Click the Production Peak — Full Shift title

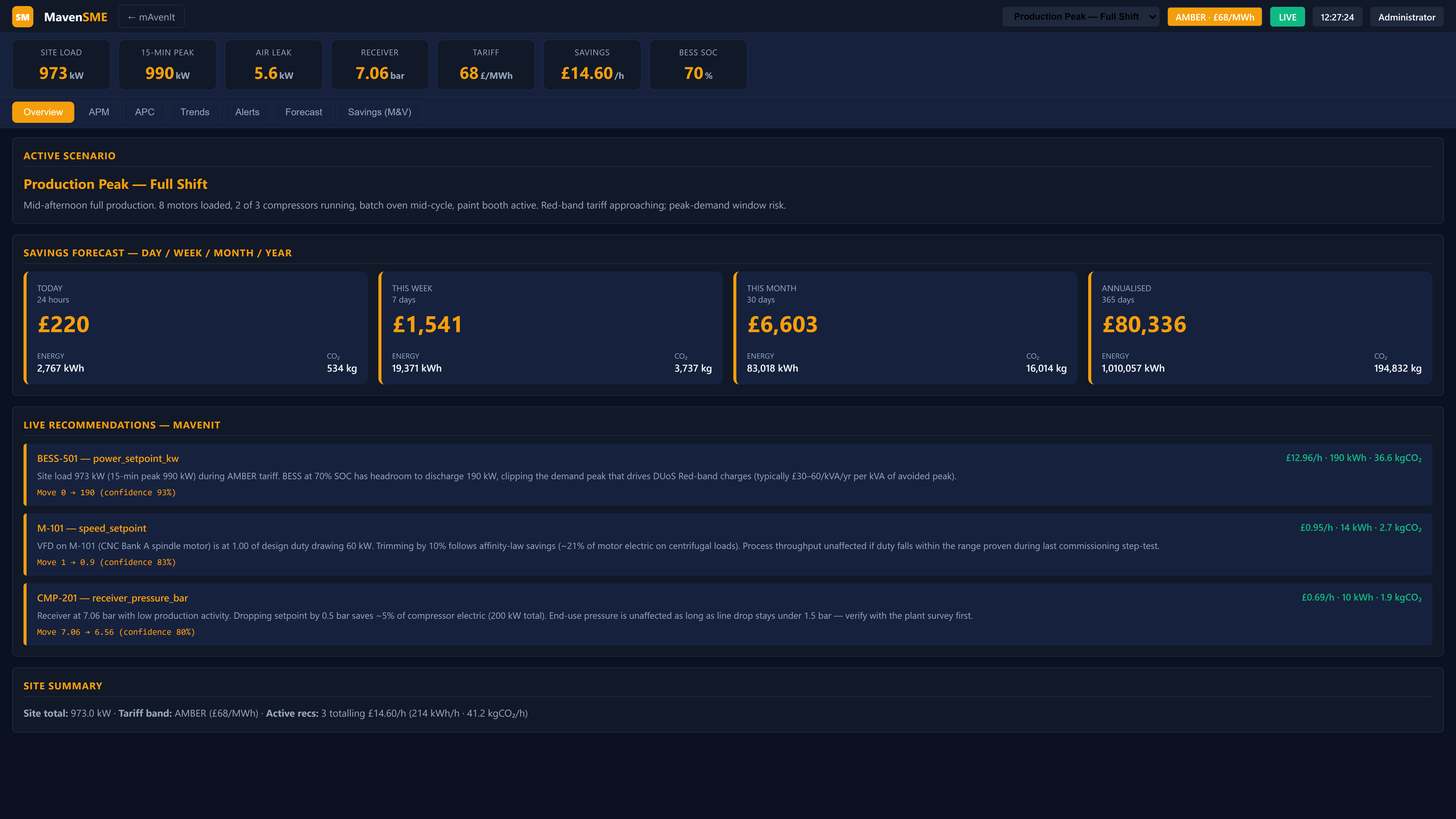[115, 184]
